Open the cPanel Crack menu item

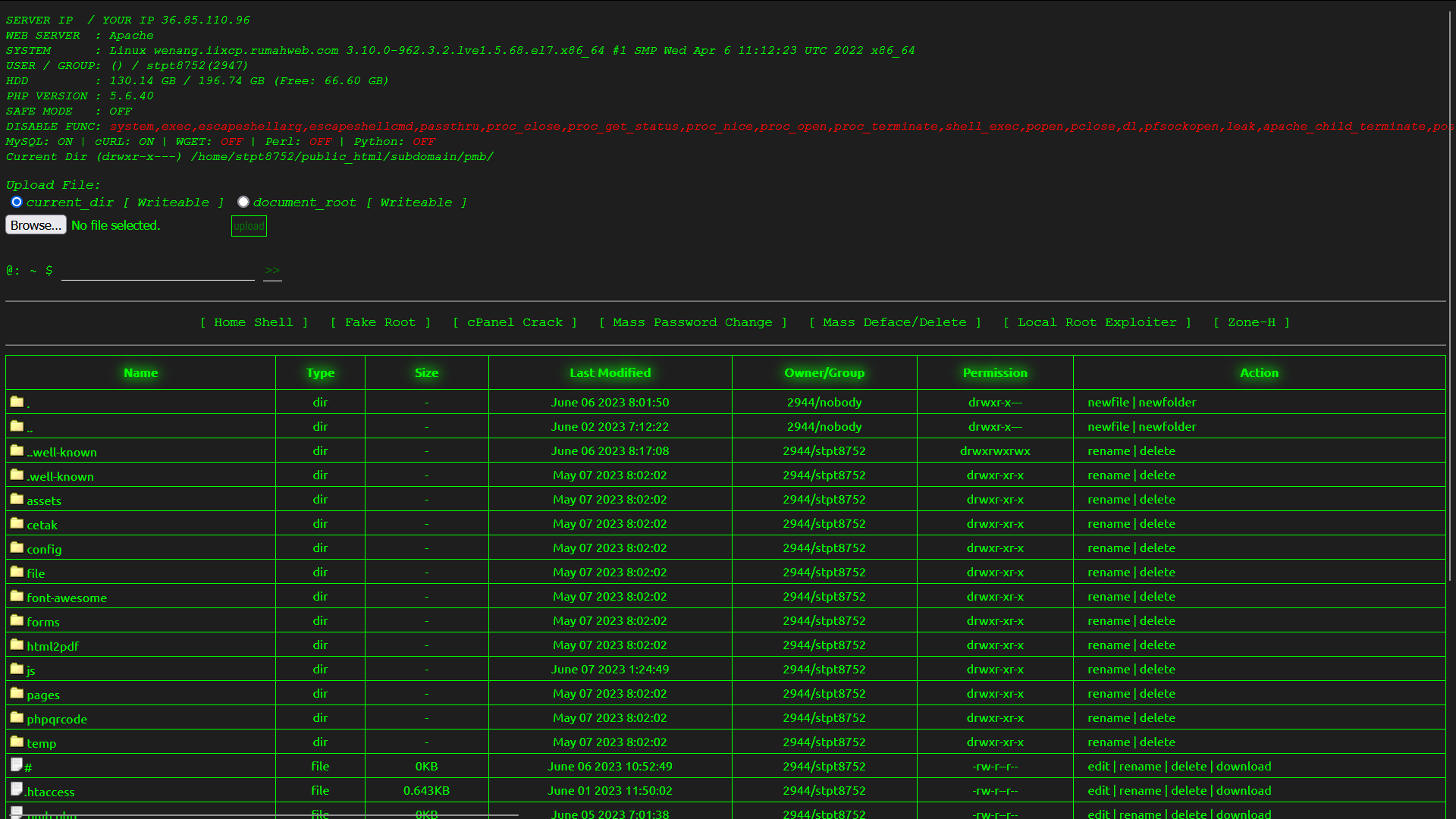coord(515,322)
